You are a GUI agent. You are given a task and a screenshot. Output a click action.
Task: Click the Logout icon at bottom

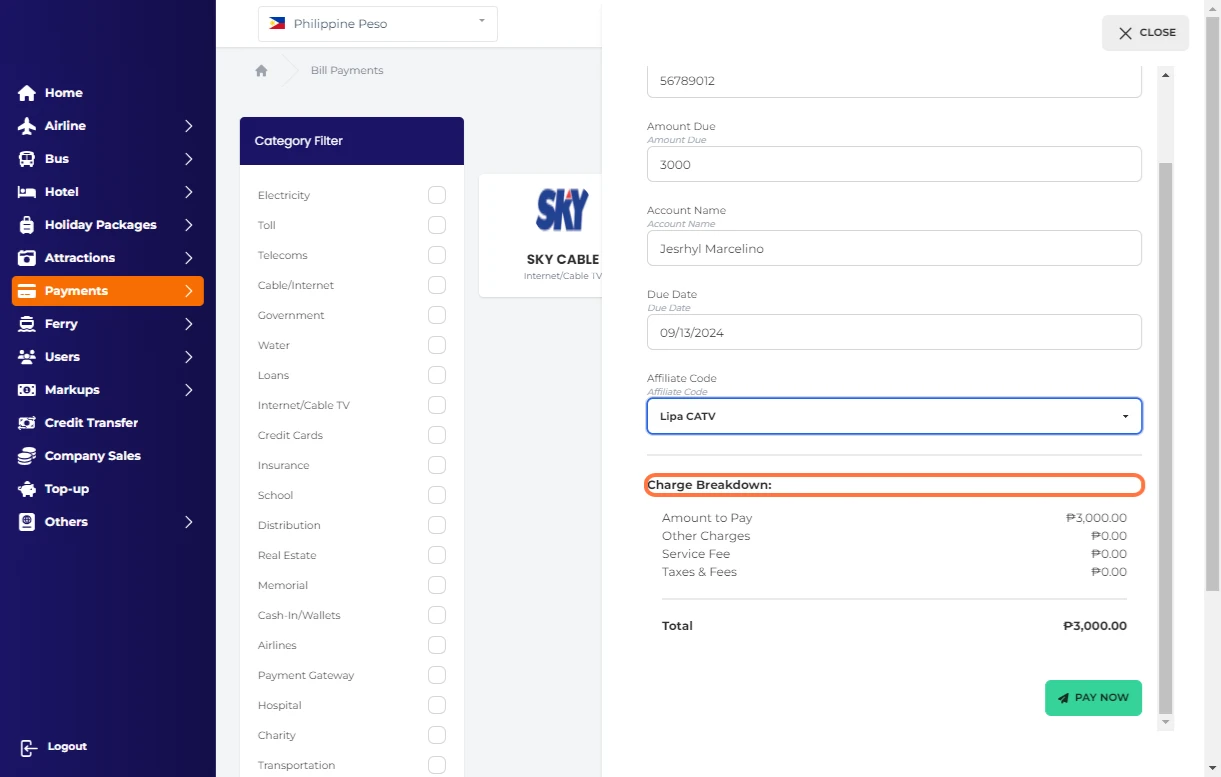(29, 748)
